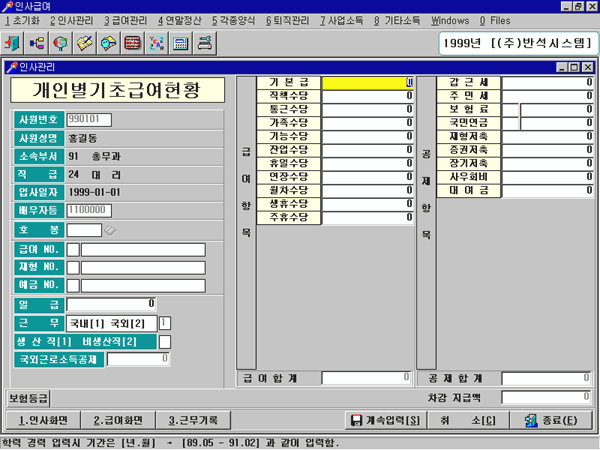
Task: Click the calculator icon in the toolbar
Action: point(181,44)
